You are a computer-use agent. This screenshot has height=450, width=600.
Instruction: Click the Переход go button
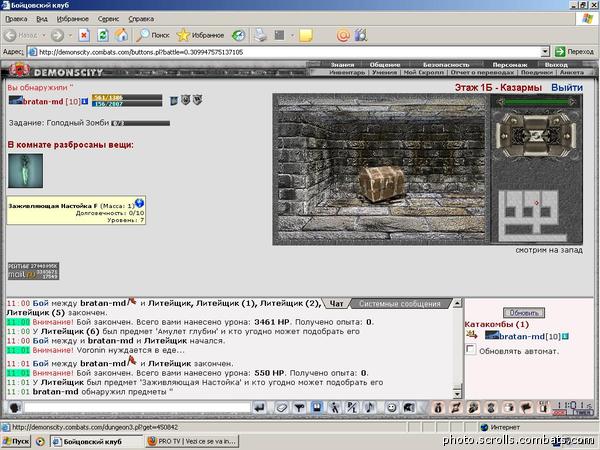[574, 52]
